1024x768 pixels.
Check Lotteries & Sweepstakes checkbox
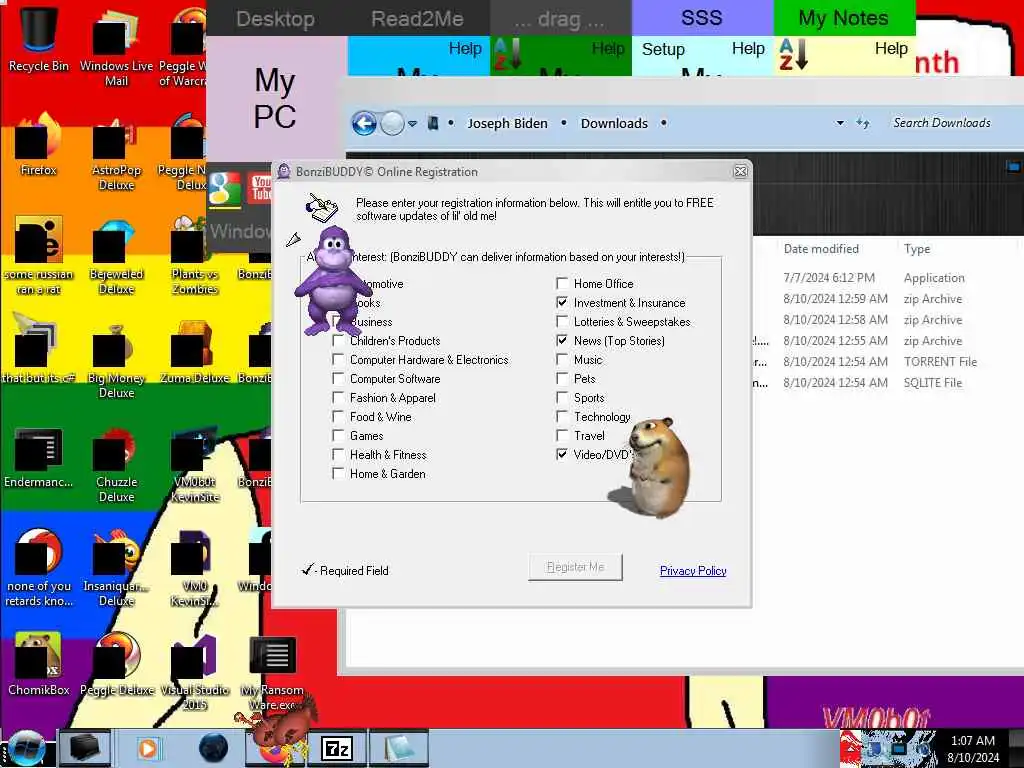562,321
